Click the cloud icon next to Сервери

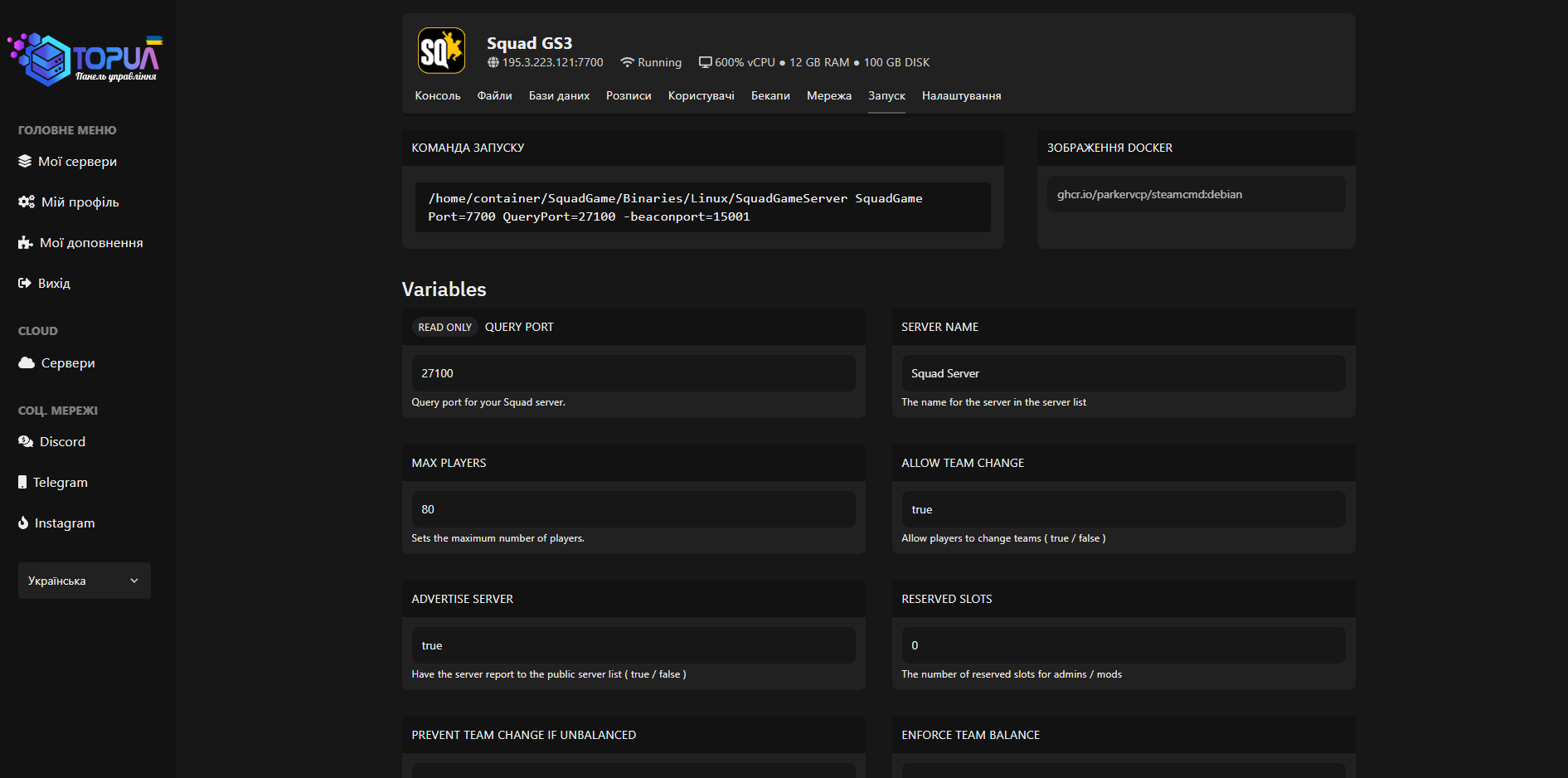[x=27, y=362]
